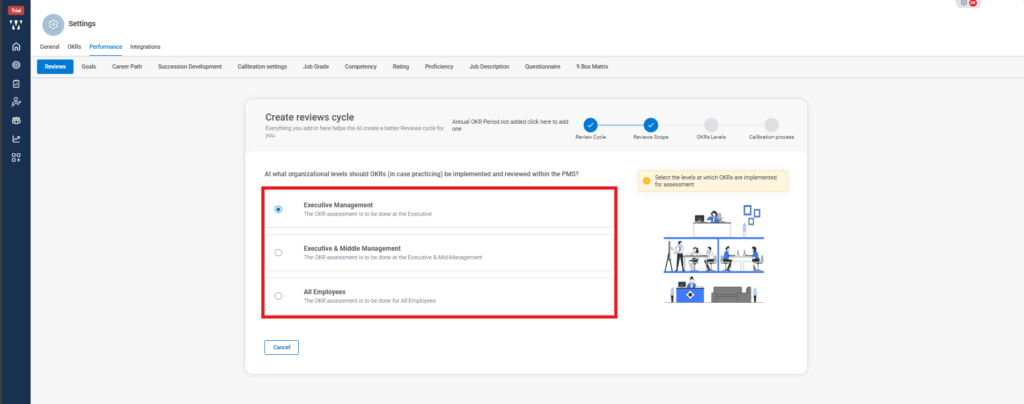Click the Reviews Scope step label
The height and width of the screenshot is (404, 1024).
tap(650, 138)
